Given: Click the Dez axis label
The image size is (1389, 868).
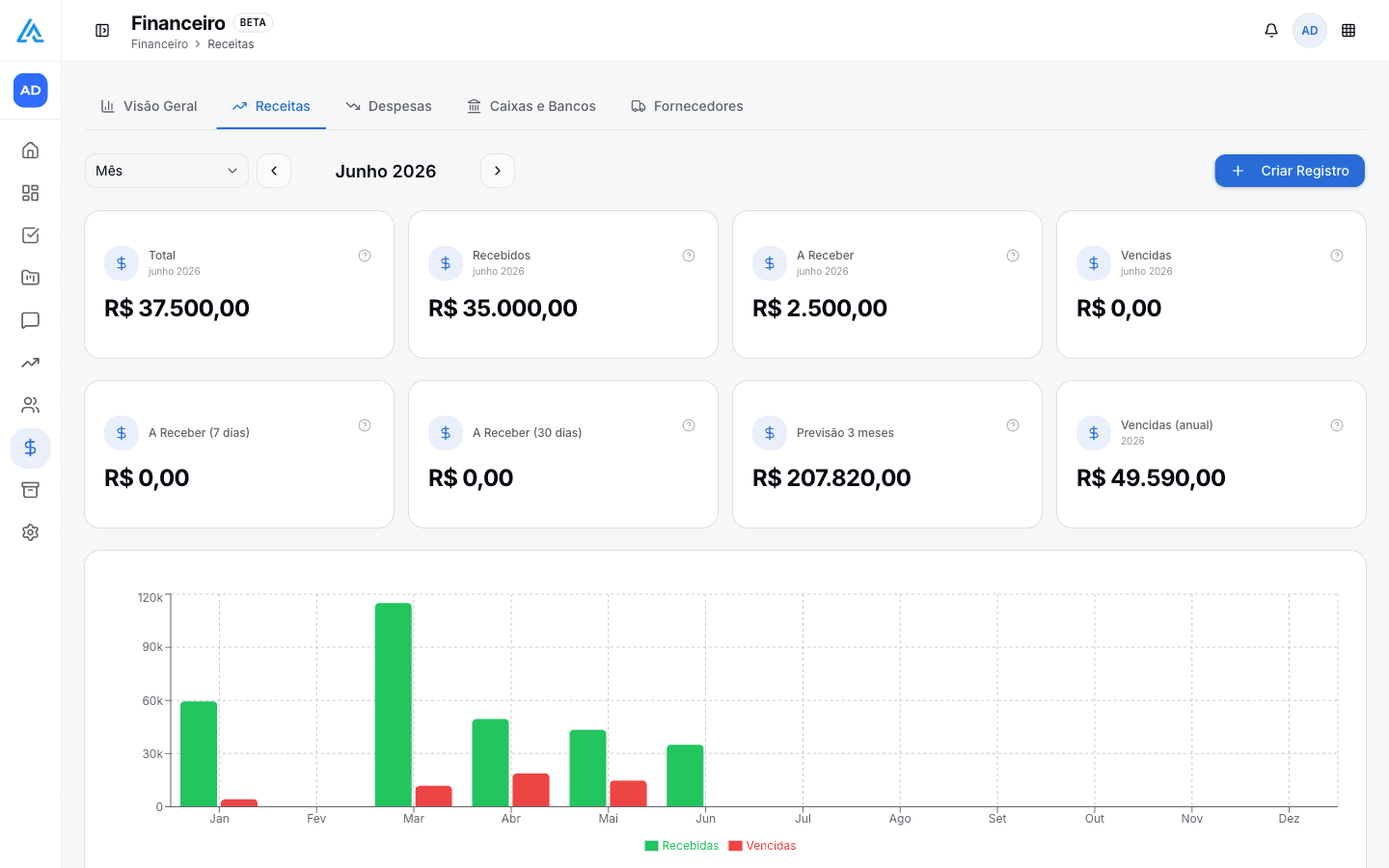Looking at the screenshot, I should [x=1289, y=819].
